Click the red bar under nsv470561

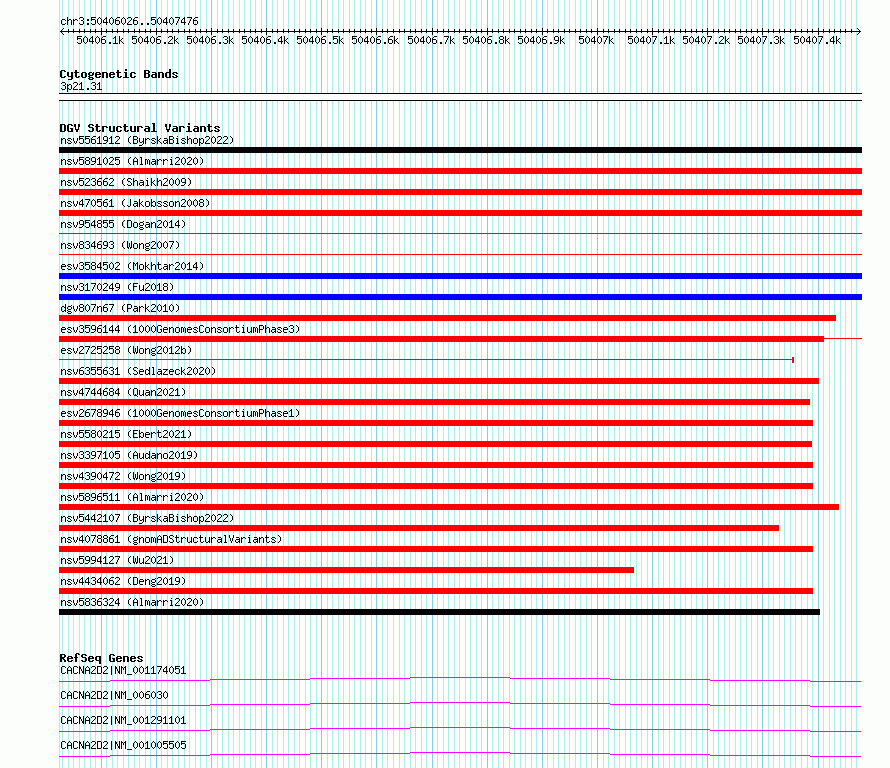(x=460, y=213)
